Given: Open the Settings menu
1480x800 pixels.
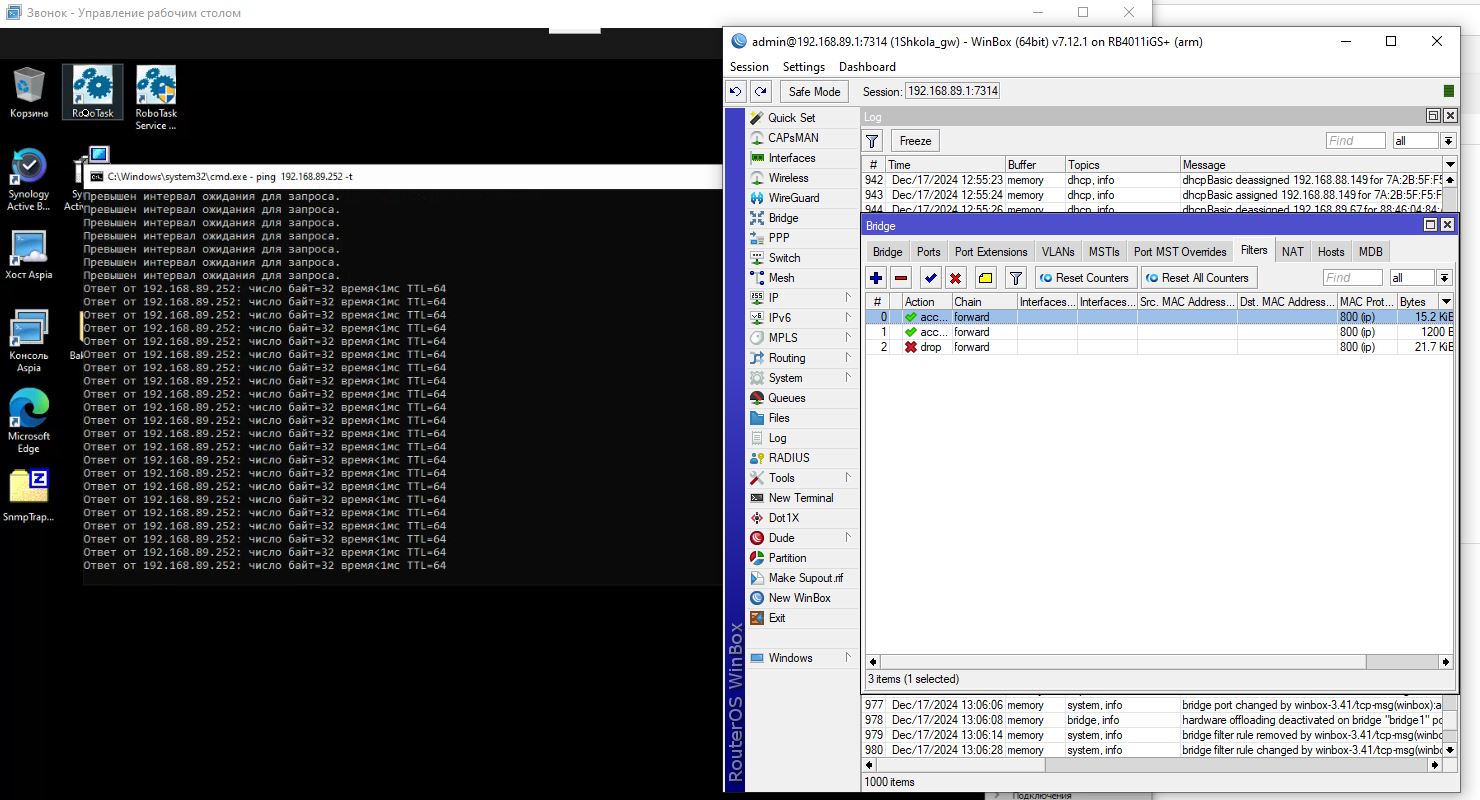Looking at the screenshot, I should pos(804,67).
